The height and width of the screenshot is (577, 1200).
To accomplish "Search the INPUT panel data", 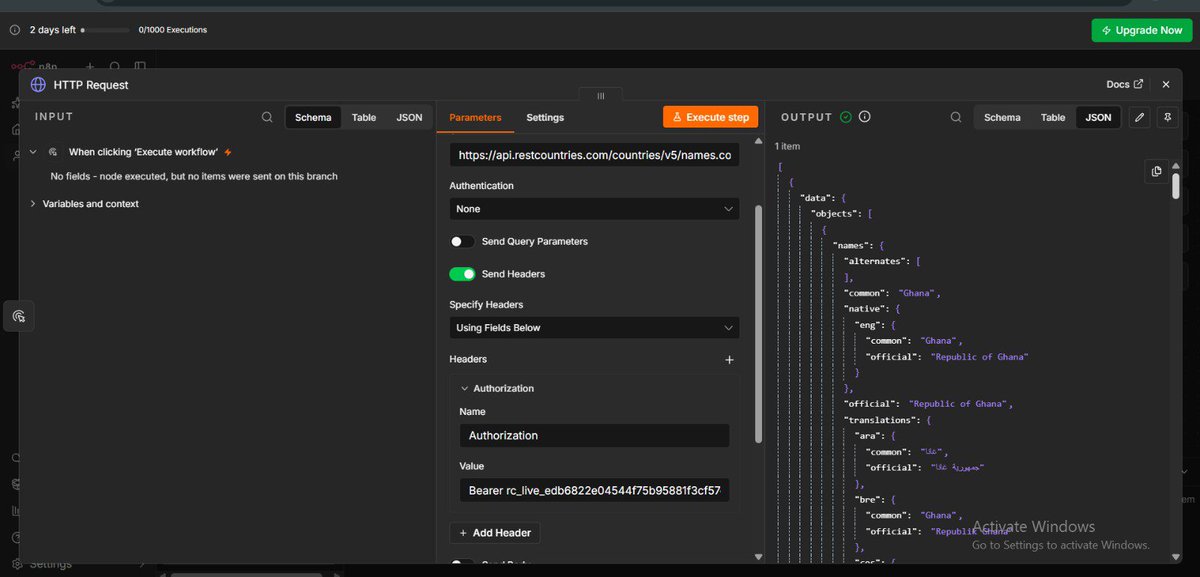I will (267, 117).
